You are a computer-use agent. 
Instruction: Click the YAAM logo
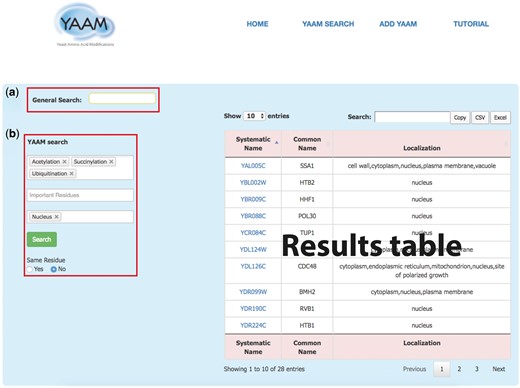click(x=84, y=25)
